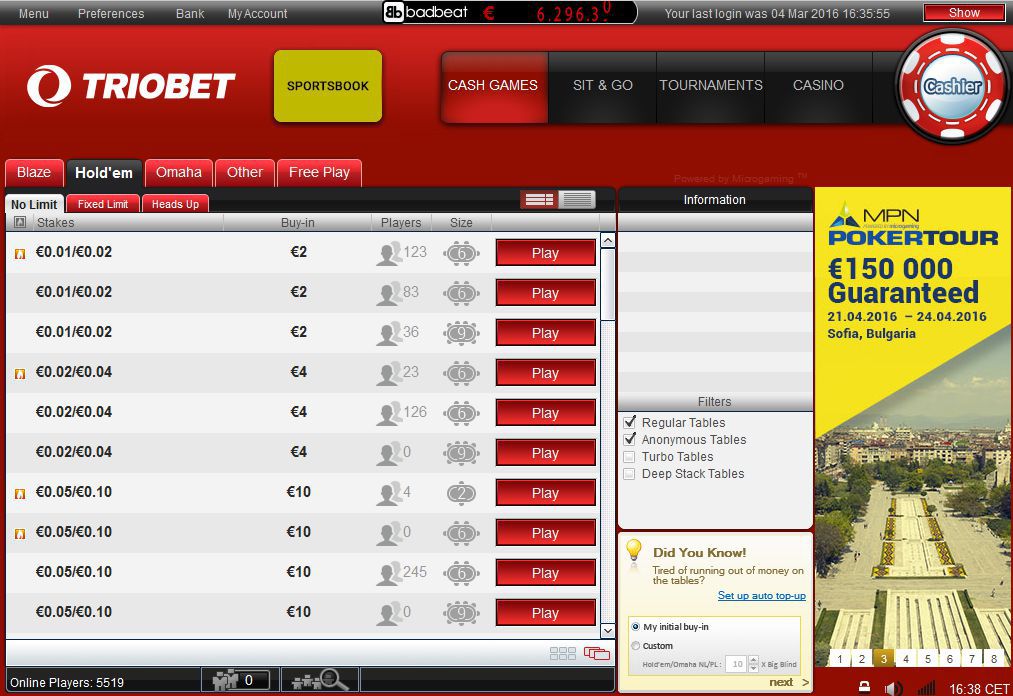Go to banner slide 5
This screenshot has width=1013, height=696.
[928, 659]
